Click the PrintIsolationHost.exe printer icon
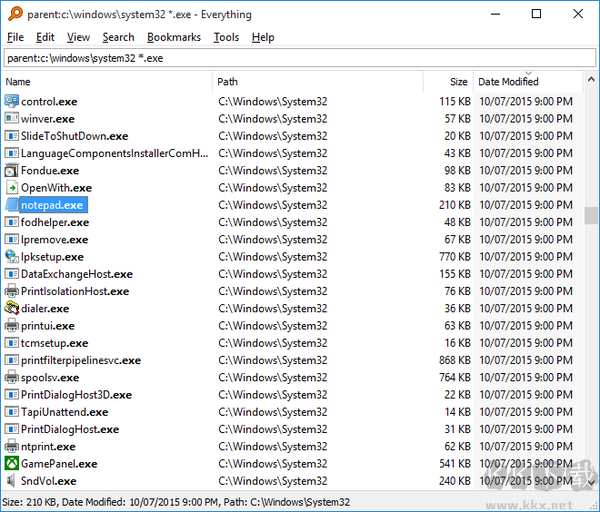The image size is (600, 512). [x=11, y=291]
